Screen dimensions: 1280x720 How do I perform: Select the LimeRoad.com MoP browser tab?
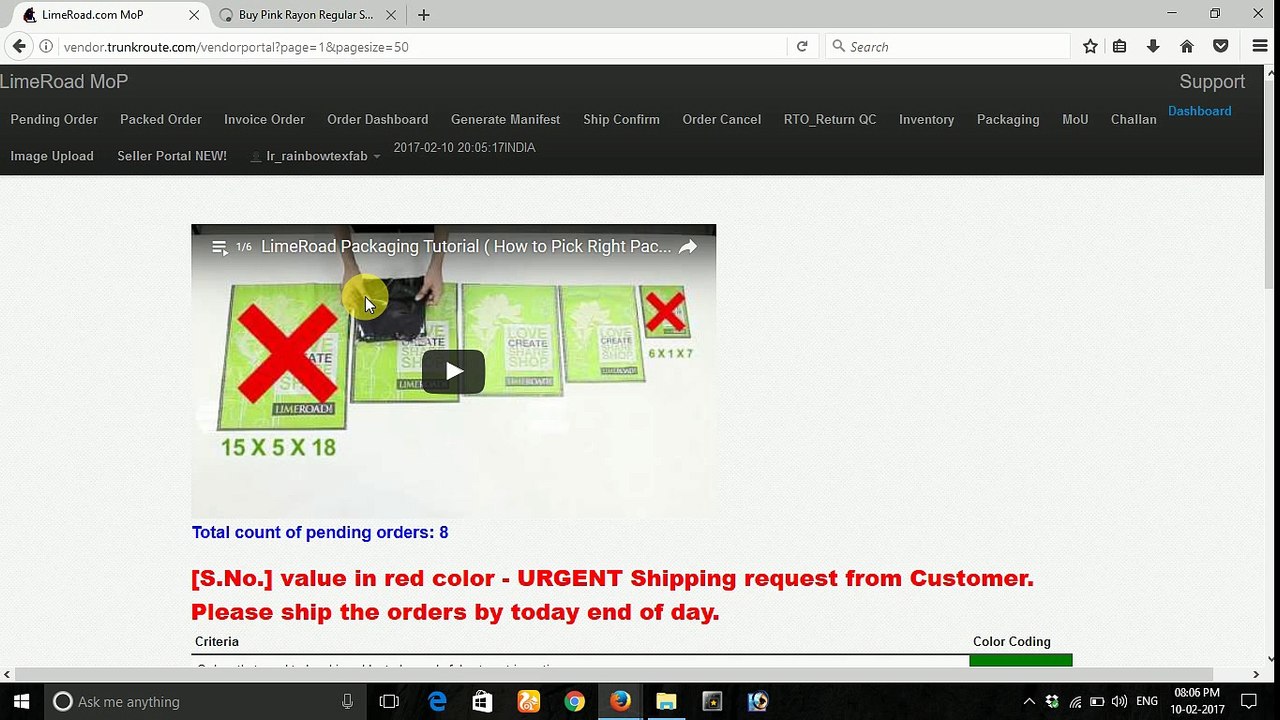click(x=93, y=15)
